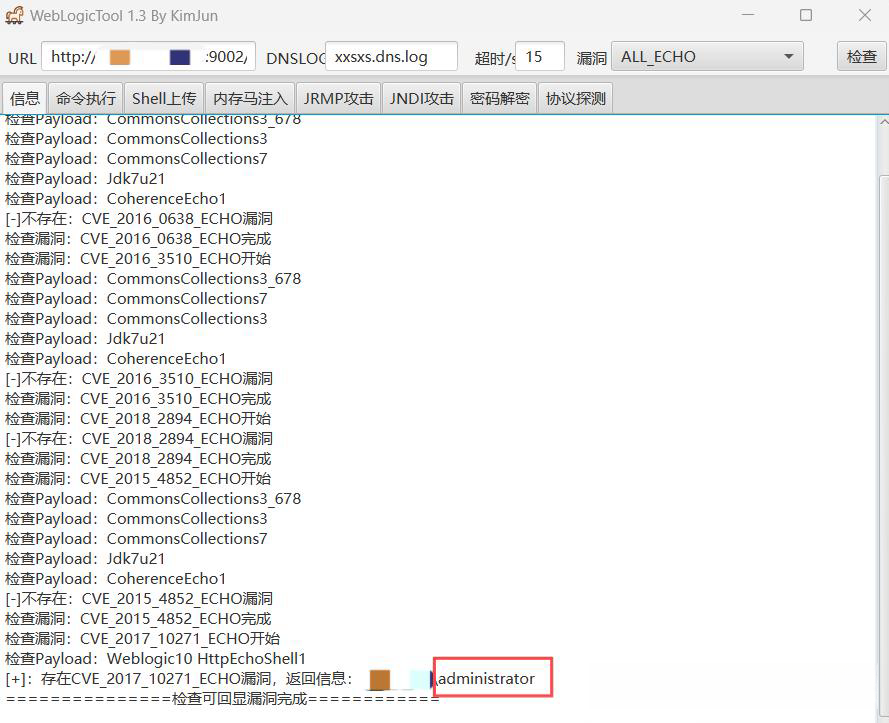
Task: Click the line '检查漏洞: CVE_2018_2894_ECHO开始'
Action: coord(138,418)
